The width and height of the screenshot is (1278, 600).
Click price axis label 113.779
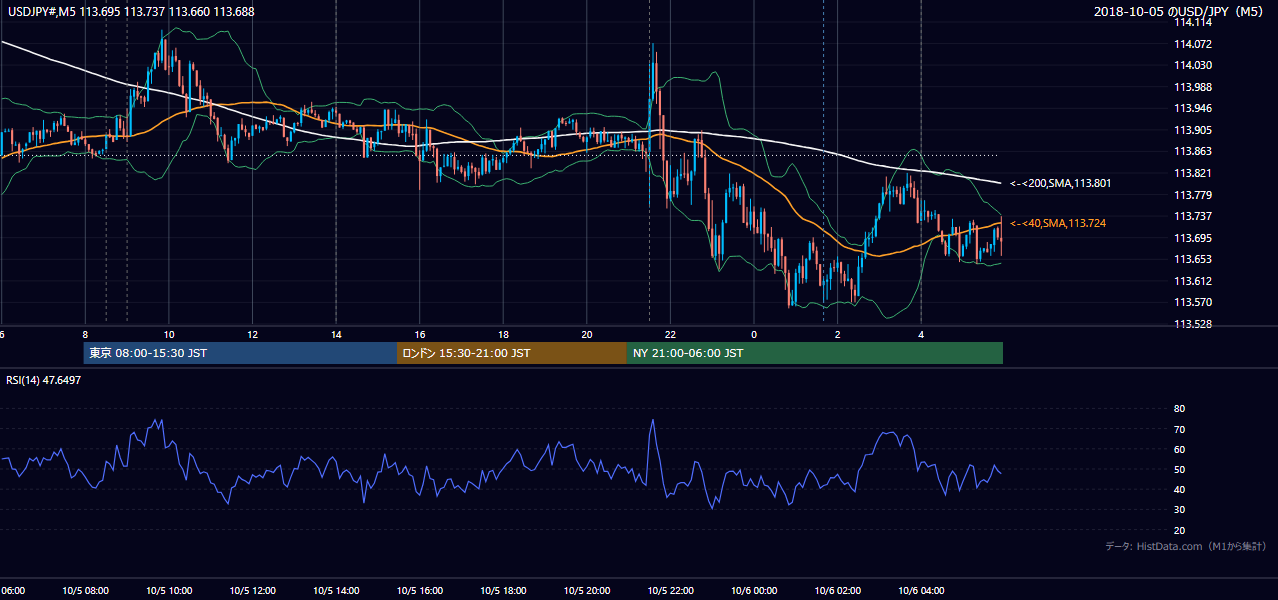[x=1194, y=195]
